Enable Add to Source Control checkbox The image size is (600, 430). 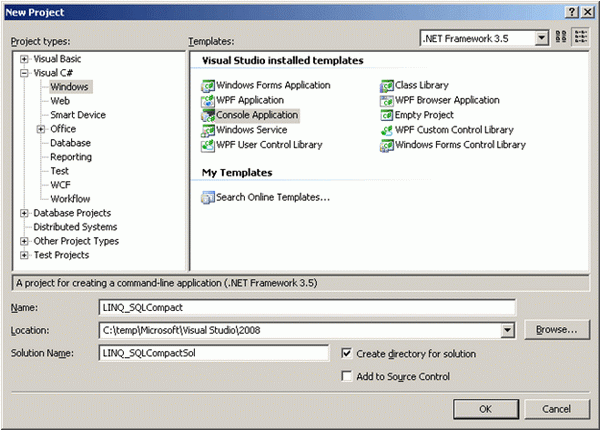347,376
